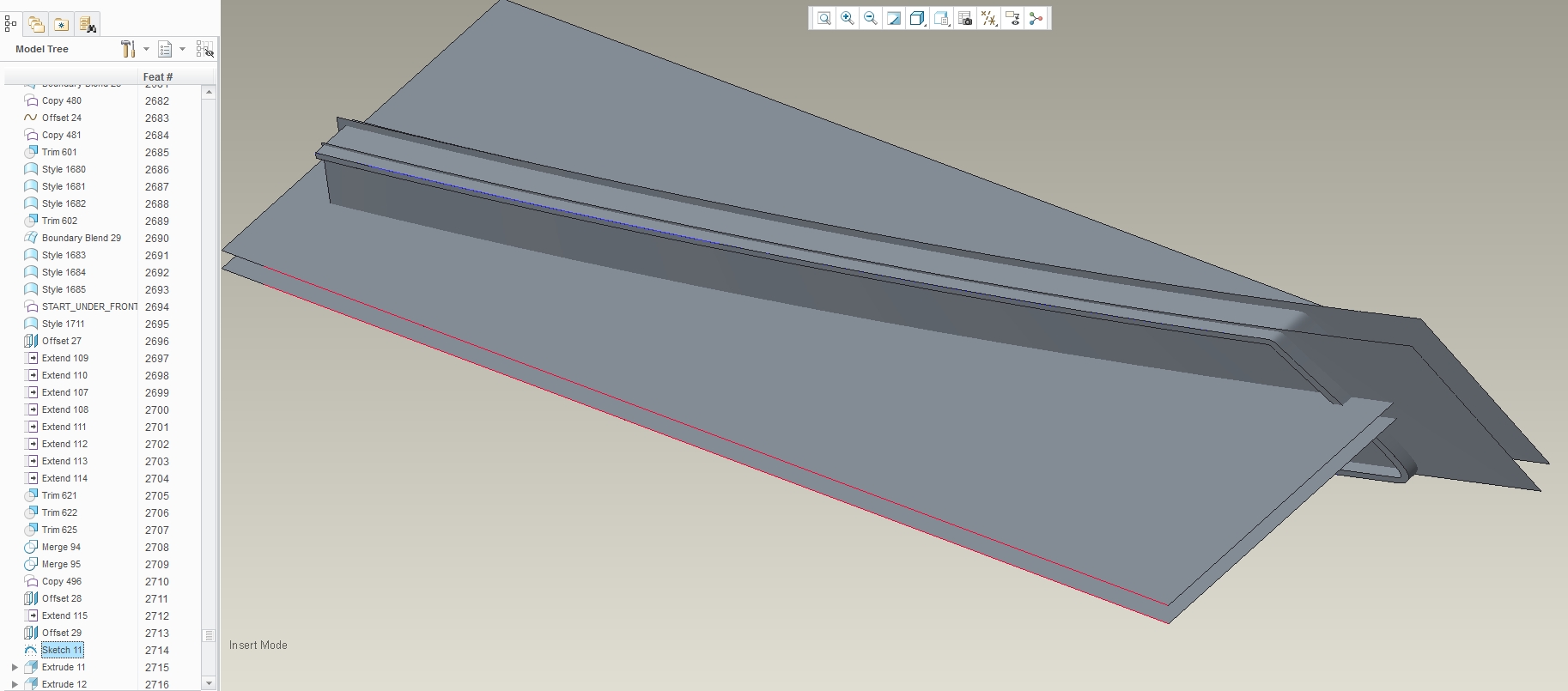Screen dimensions: 1568x691
Task: Open the Settings dropdown arrow
Action: pyautogui.click(x=146, y=50)
